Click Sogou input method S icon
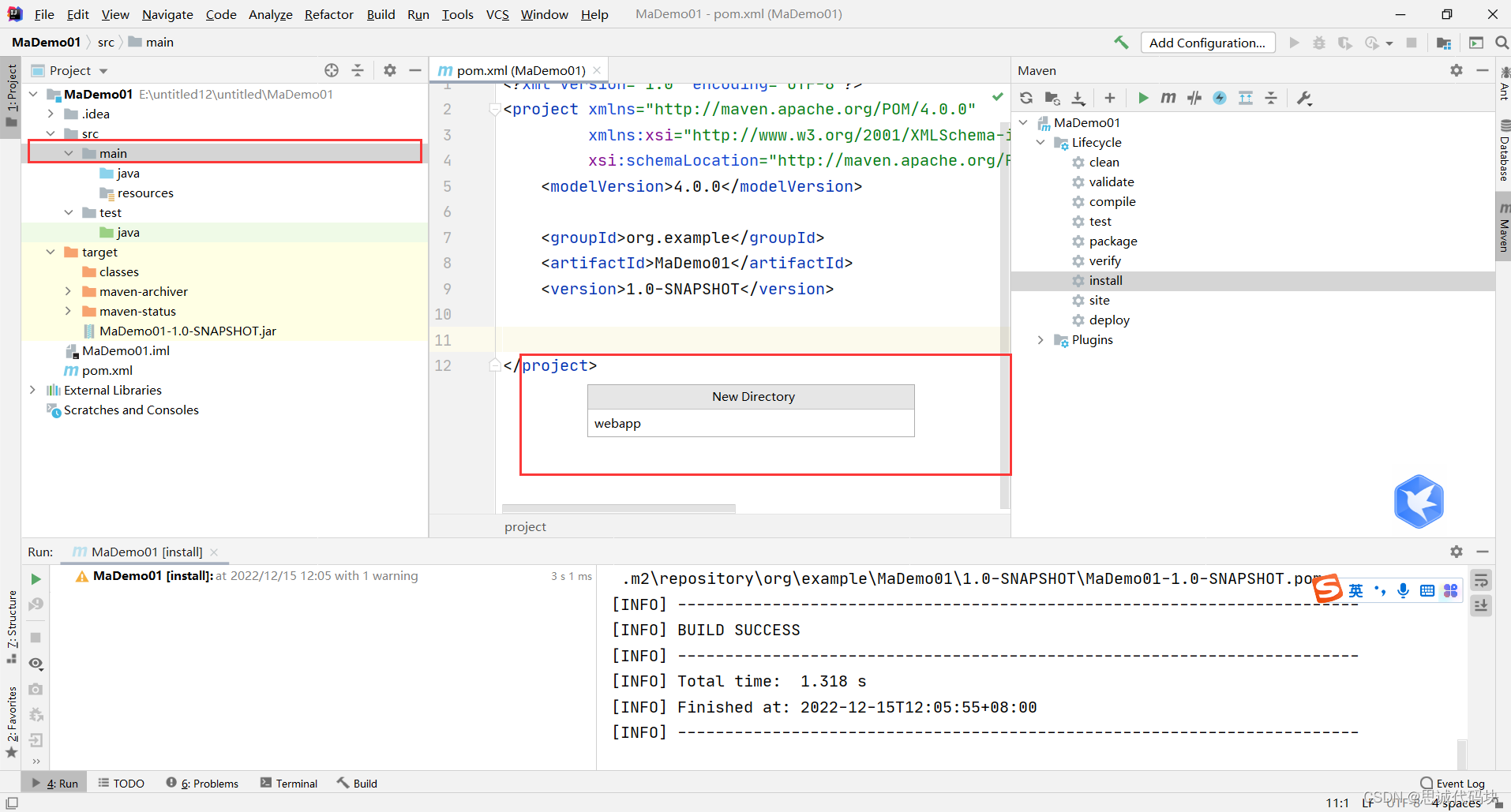This screenshot has width=1511, height=812. tap(1327, 589)
